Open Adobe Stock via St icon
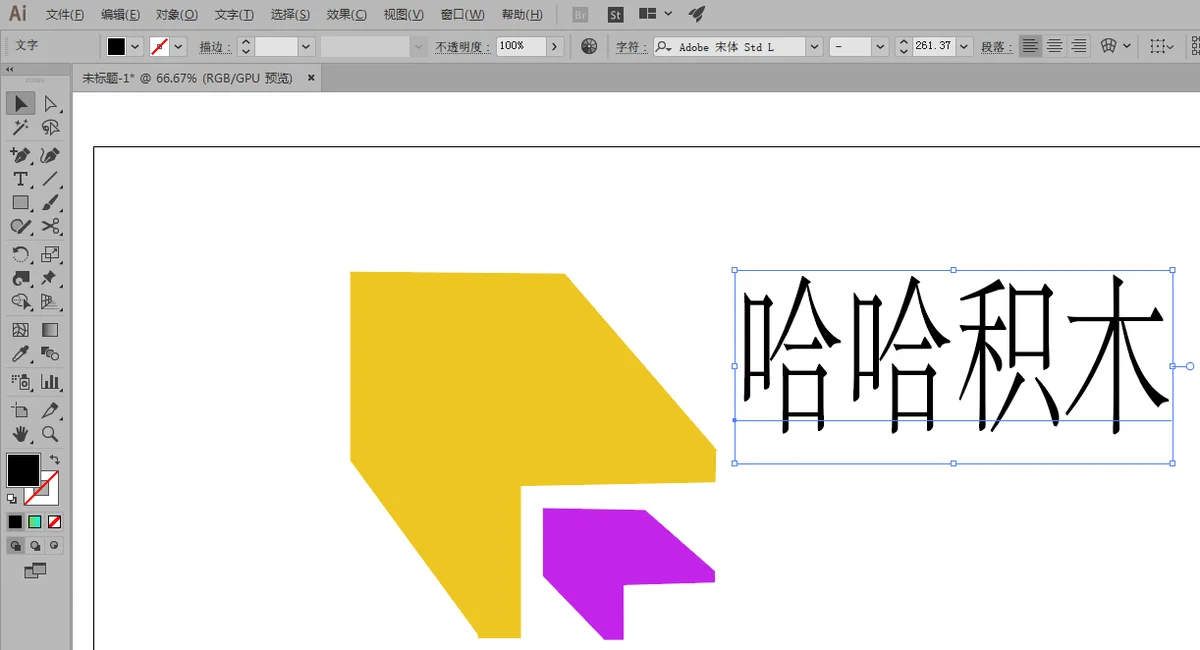 tap(616, 14)
